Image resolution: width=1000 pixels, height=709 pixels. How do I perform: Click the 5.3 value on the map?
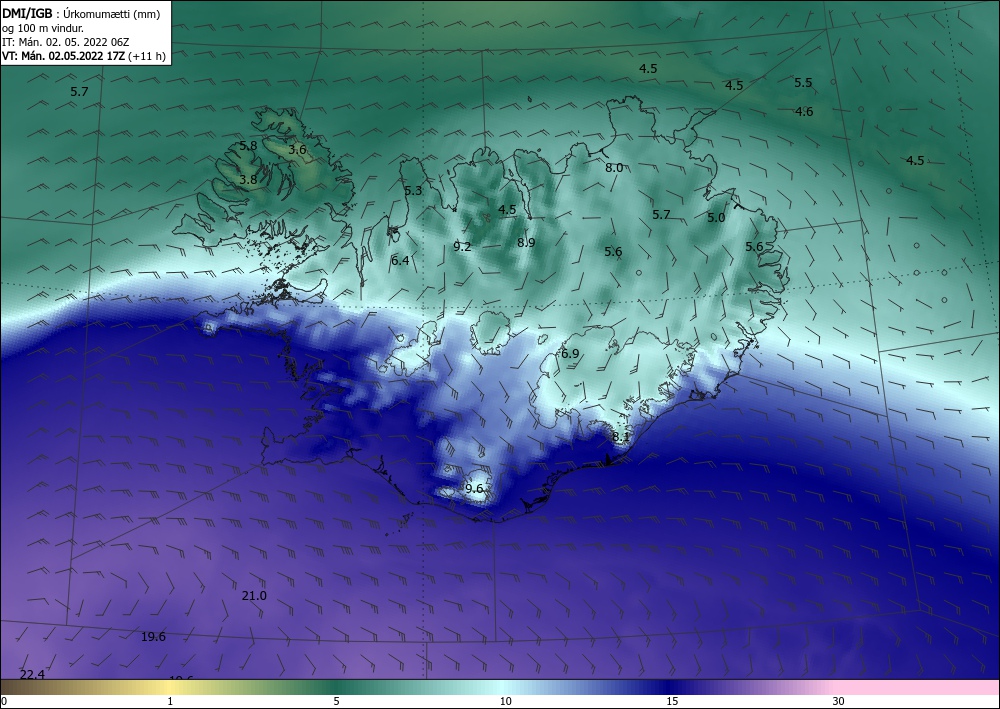(413, 190)
